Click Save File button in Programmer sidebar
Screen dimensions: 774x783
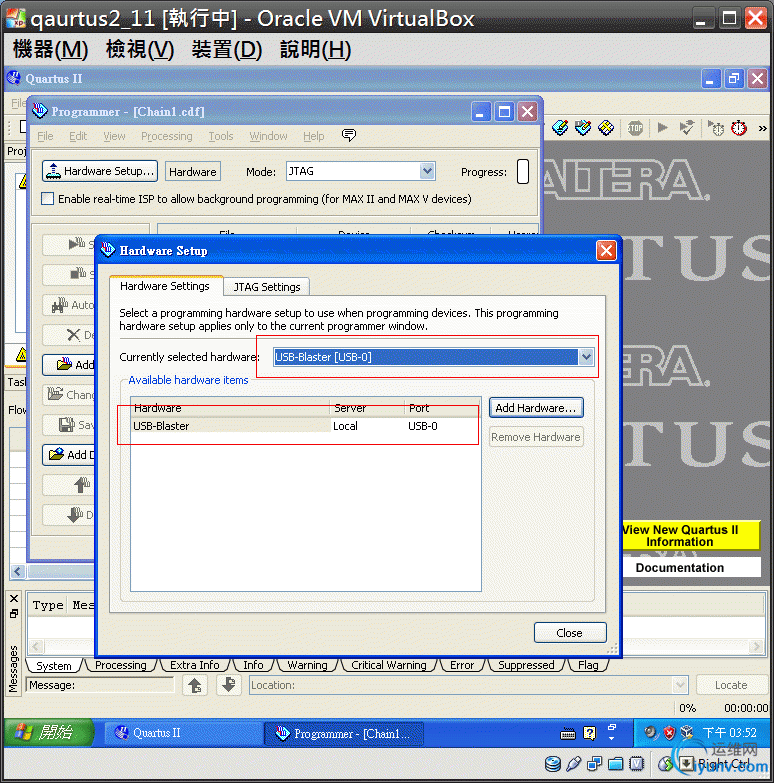point(69,425)
